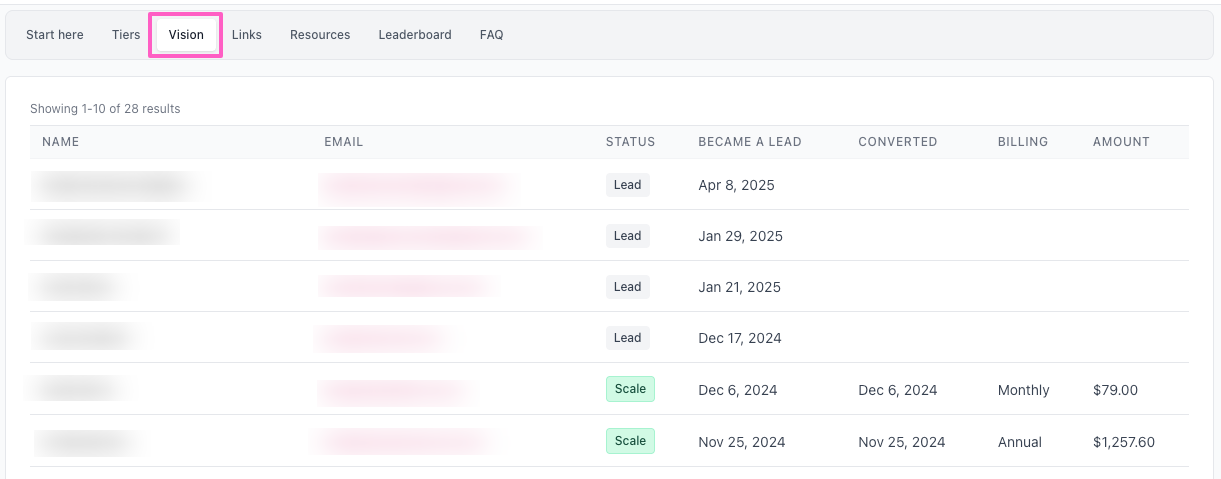Open the Start here tab
This screenshot has width=1221, height=479.
55,35
